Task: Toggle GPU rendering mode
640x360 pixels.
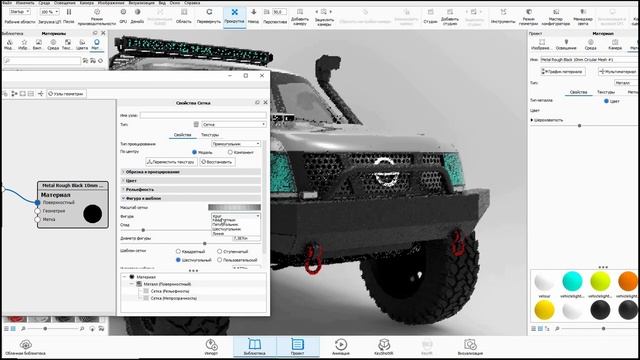Action: (123, 16)
